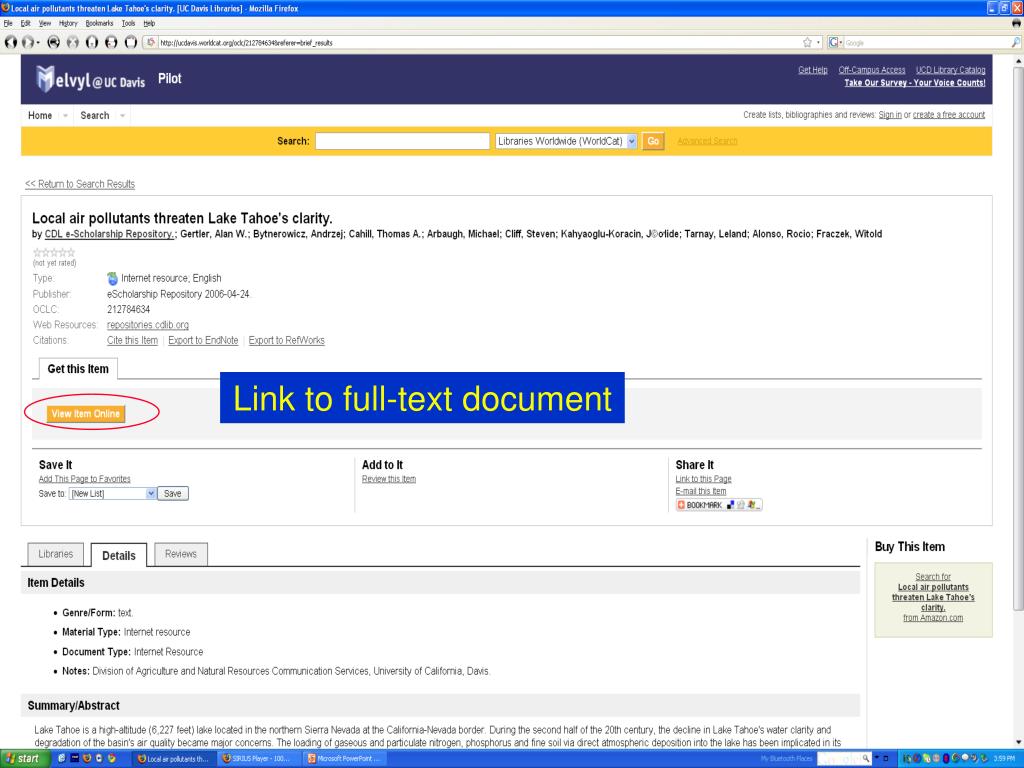Click Cite this Item link
The image size is (1024, 768).
pos(133,340)
